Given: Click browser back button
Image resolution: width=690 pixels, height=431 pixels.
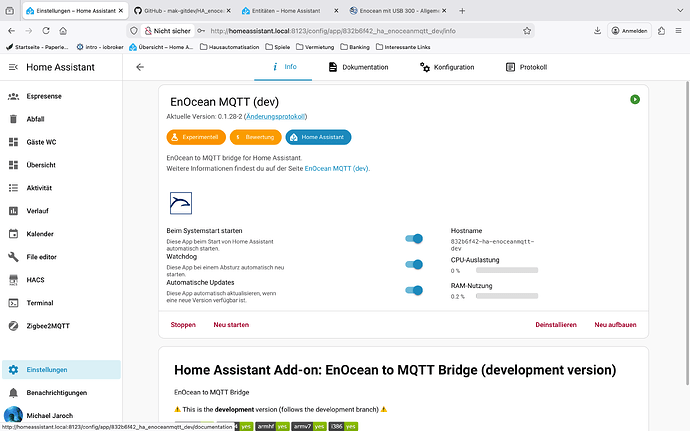Looking at the screenshot, I should click(x=11, y=31).
